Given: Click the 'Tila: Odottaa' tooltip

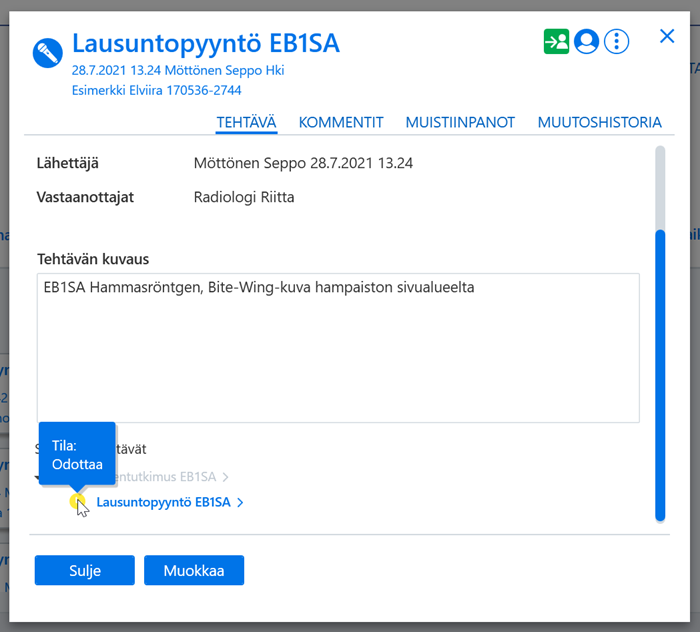Looking at the screenshot, I should coord(77,454).
